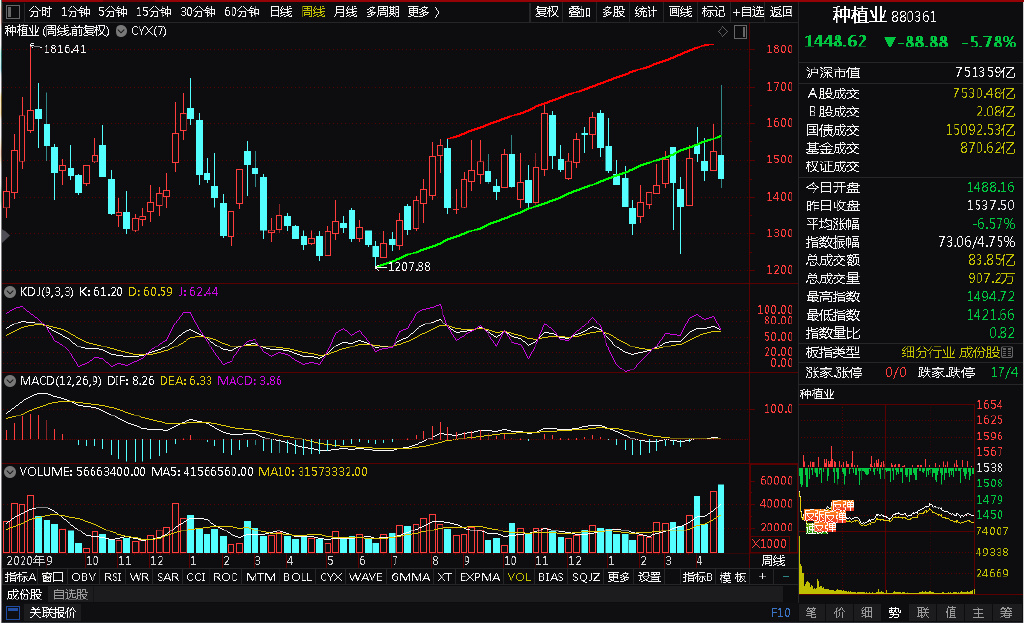
Task: Expand the 更多 period options
Action: [x=423, y=12]
